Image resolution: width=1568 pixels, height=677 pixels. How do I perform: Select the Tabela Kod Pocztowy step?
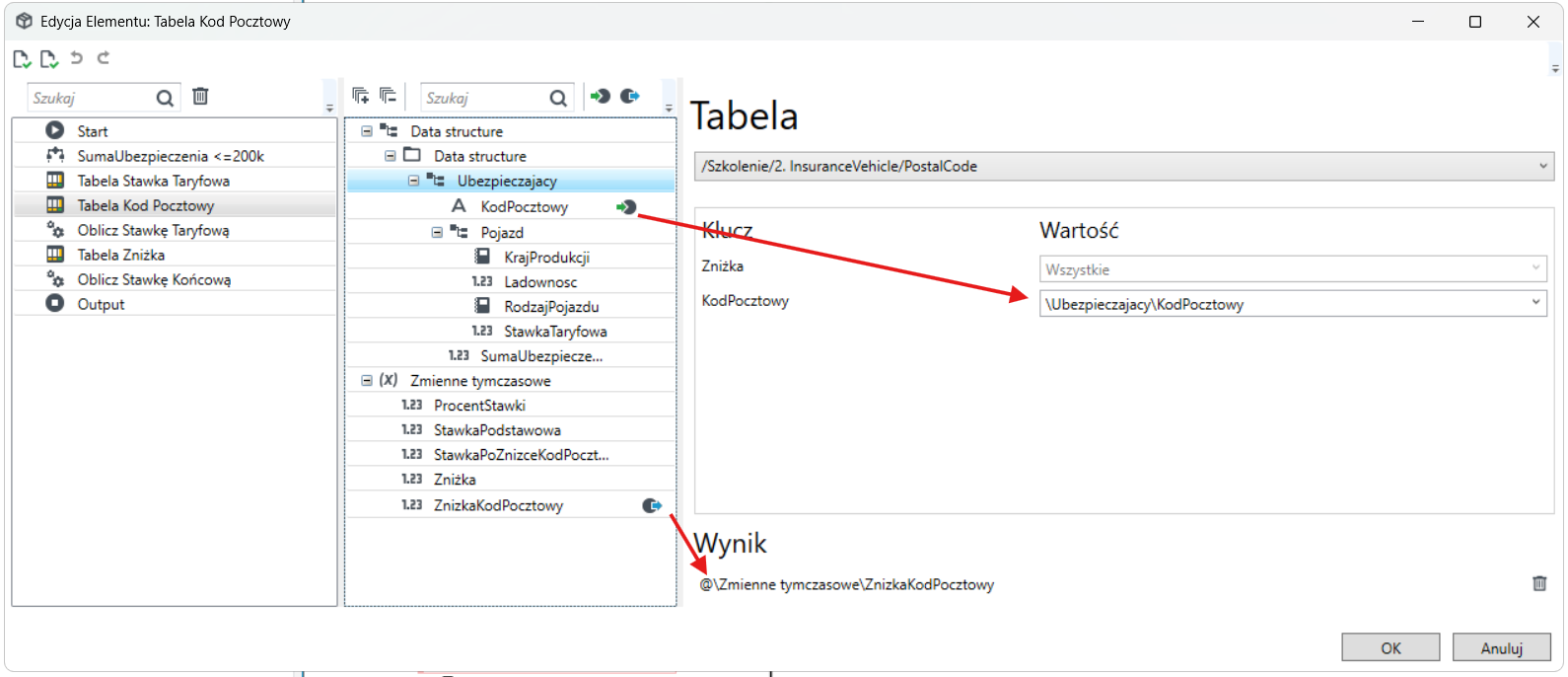[175, 205]
